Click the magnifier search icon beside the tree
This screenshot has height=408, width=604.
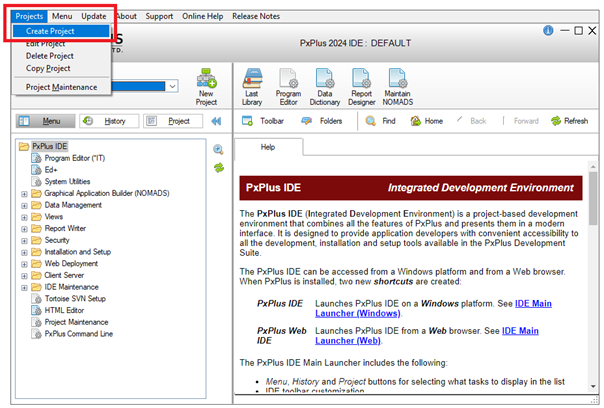pyautogui.click(x=218, y=149)
